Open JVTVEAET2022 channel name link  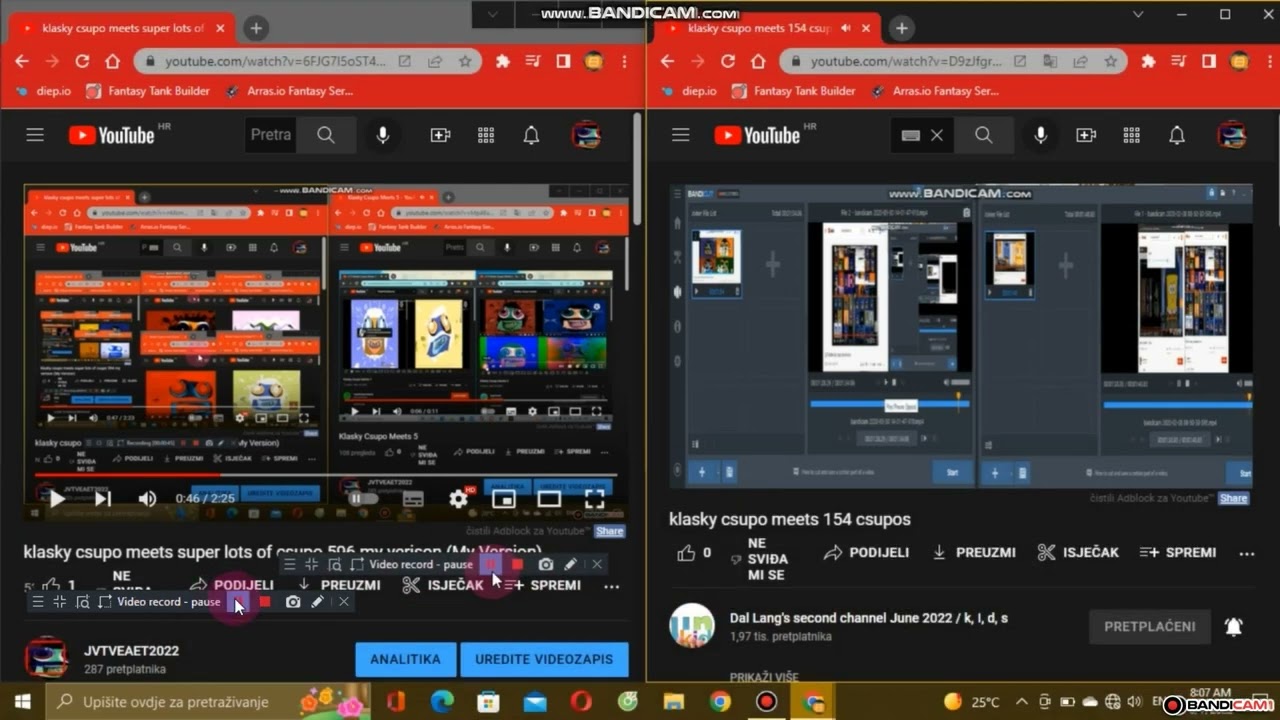tap(131, 651)
